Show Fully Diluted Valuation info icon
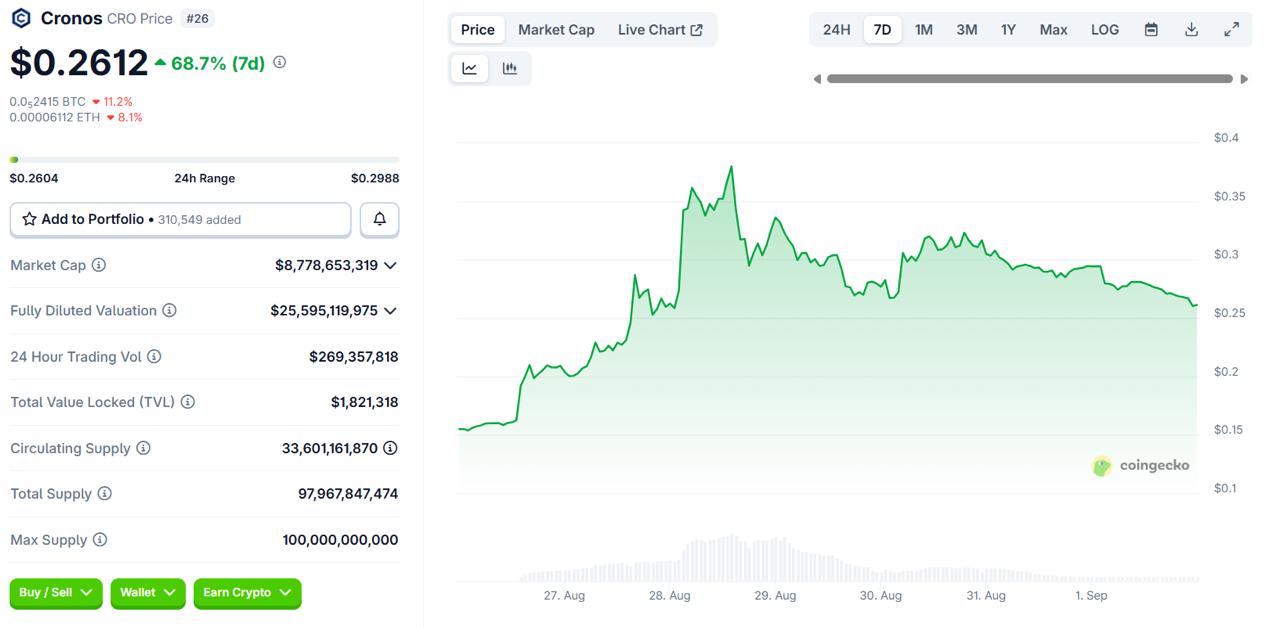This screenshot has width=1280, height=627. [170, 311]
